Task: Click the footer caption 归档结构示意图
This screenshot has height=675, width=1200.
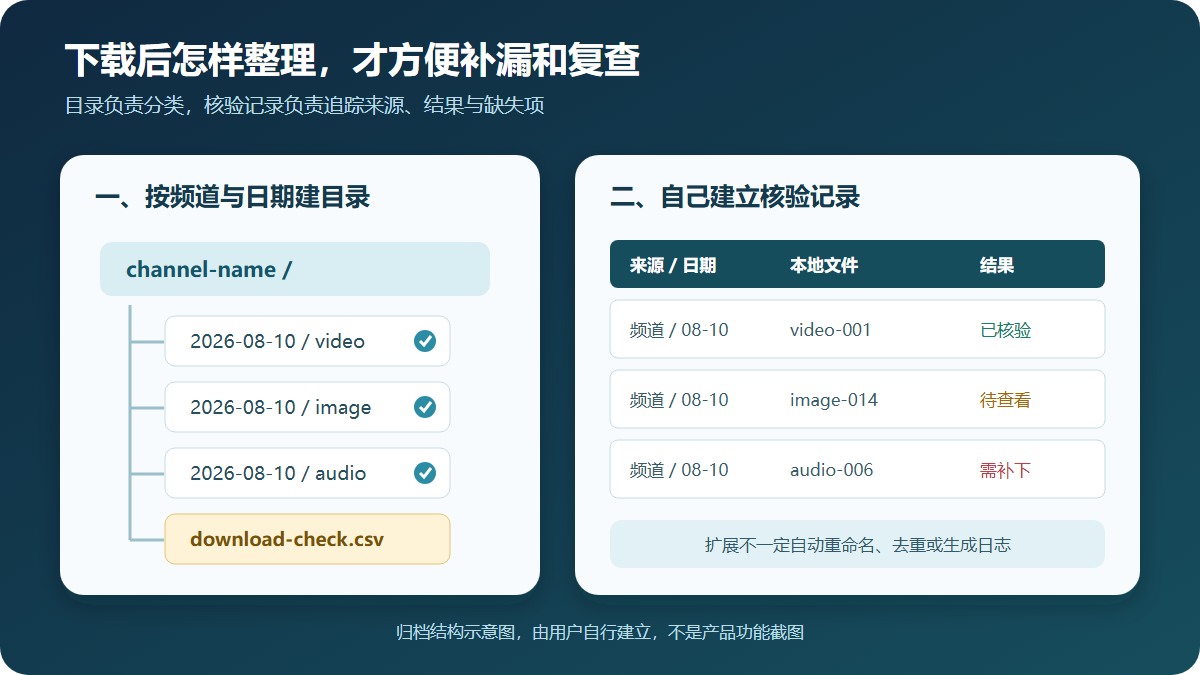Action: click(x=600, y=632)
